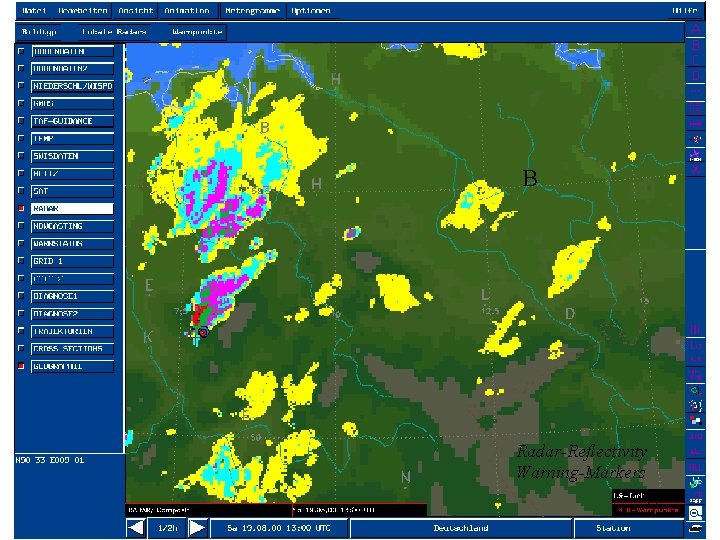Click the red-and-white squares icon
This screenshot has height=540, width=720.
tap(696, 420)
